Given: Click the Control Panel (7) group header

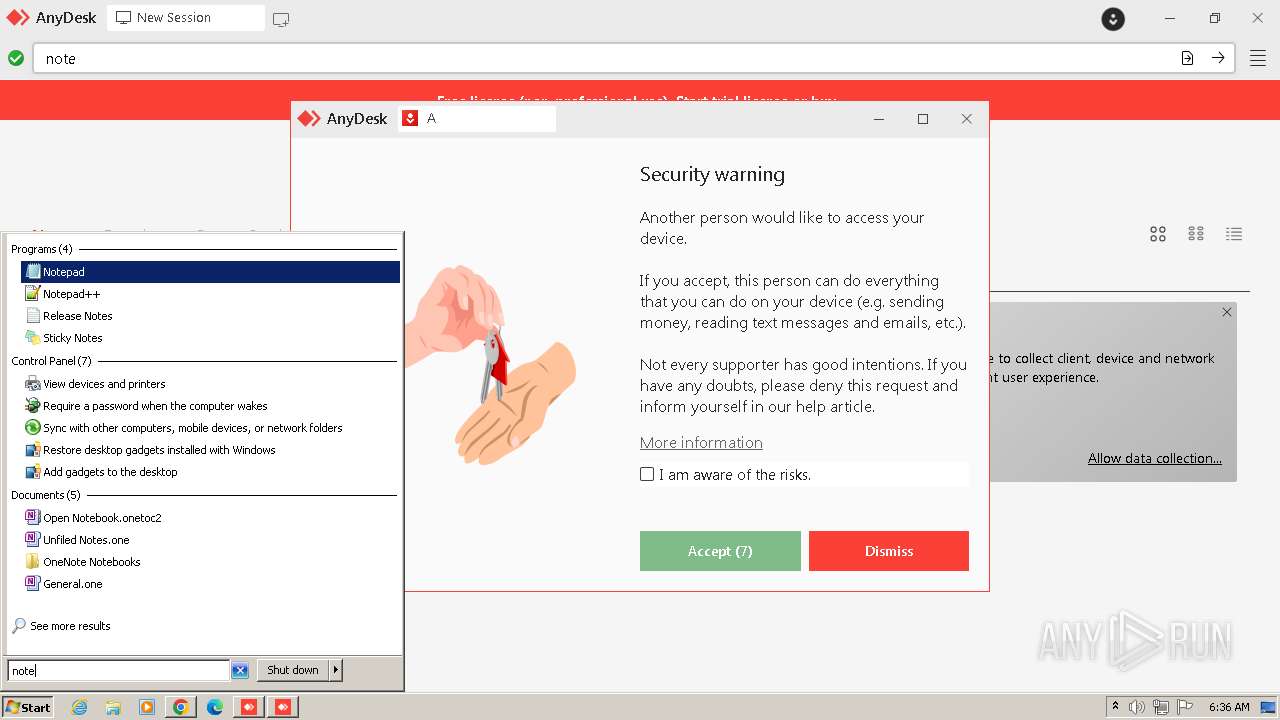Looking at the screenshot, I should (52, 361).
